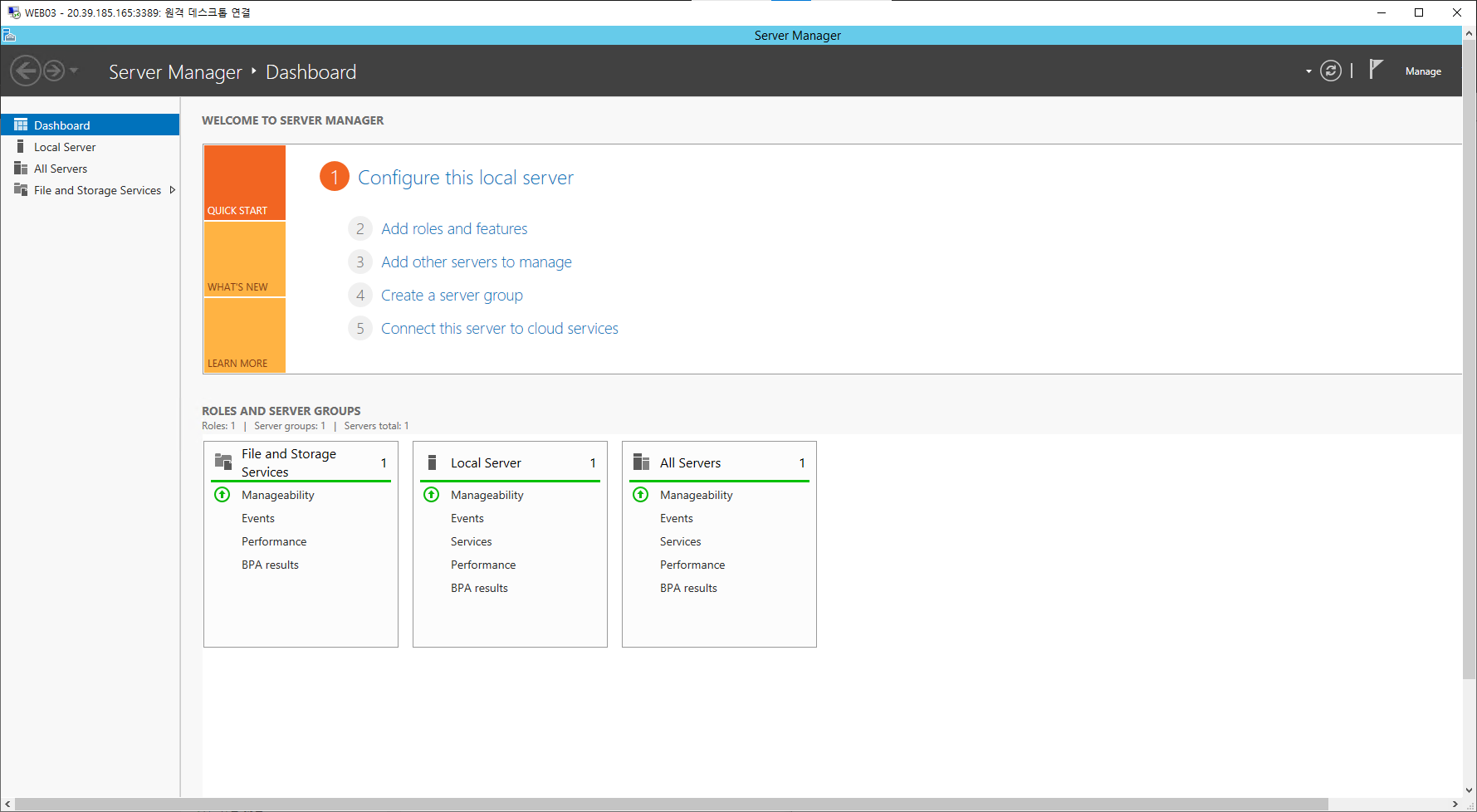This screenshot has width=1477, height=812.
Task: Click the forward navigation arrow
Action: click(x=54, y=71)
